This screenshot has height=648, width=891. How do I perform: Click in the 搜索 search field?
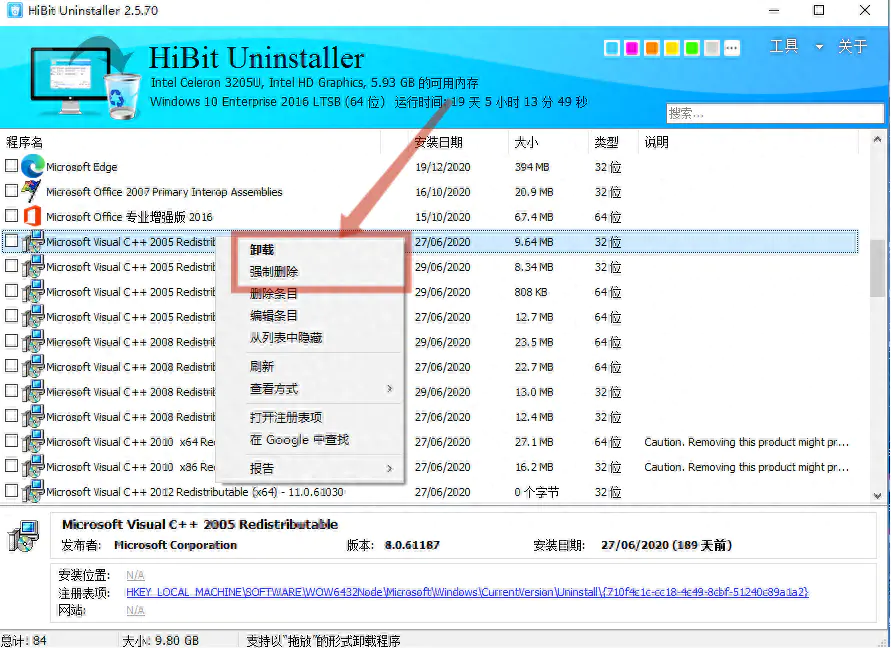(x=774, y=113)
